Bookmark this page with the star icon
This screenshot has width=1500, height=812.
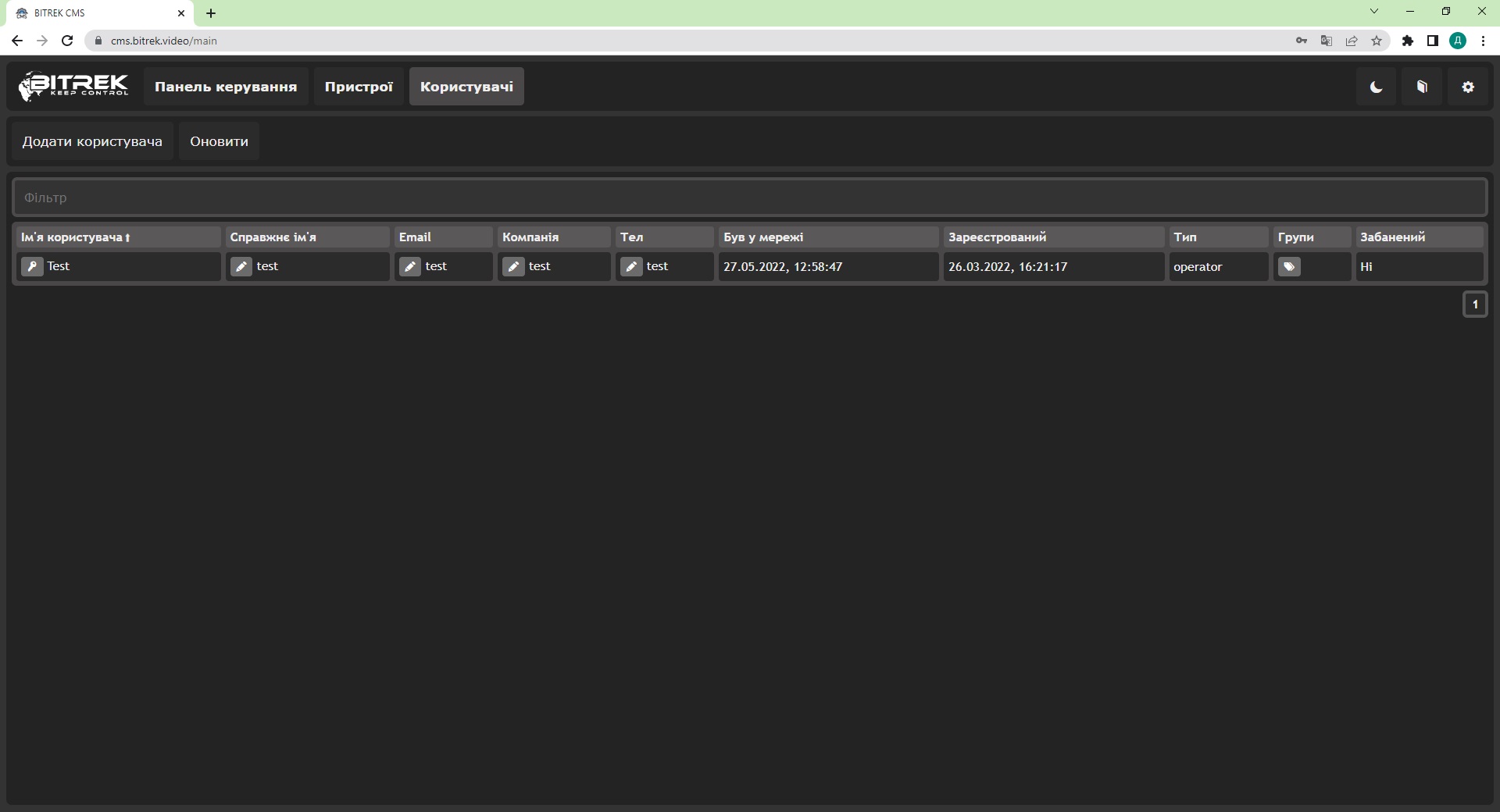(1377, 41)
